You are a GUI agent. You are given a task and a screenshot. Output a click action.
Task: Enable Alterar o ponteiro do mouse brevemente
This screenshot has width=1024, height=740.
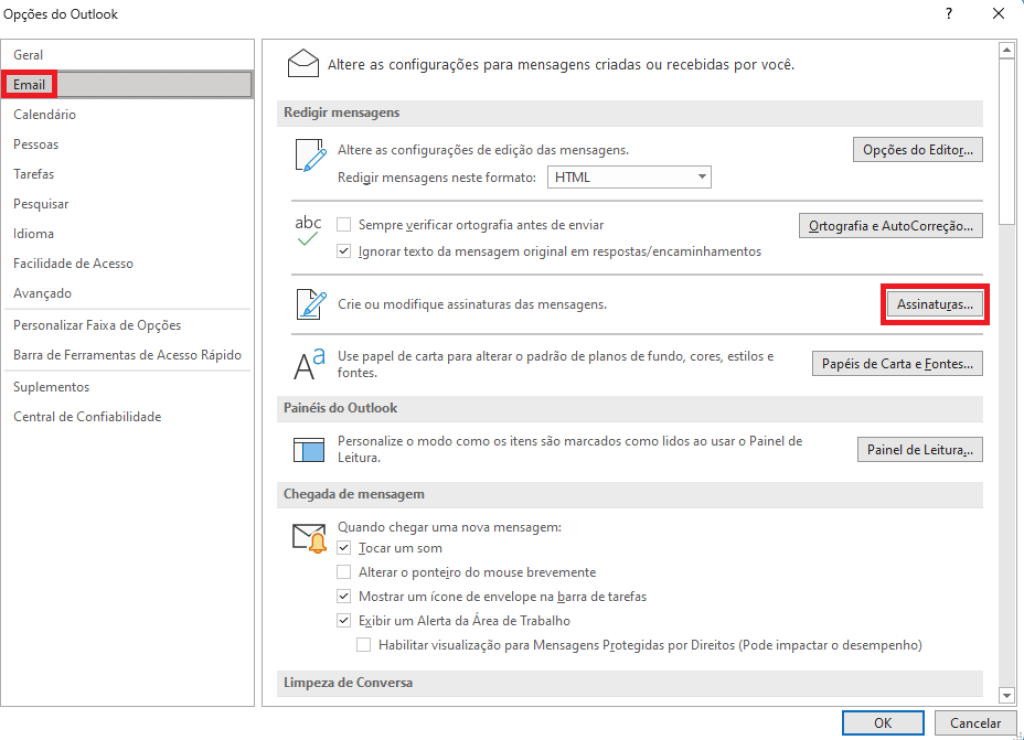pyautogui.click(x=344, y=572)
